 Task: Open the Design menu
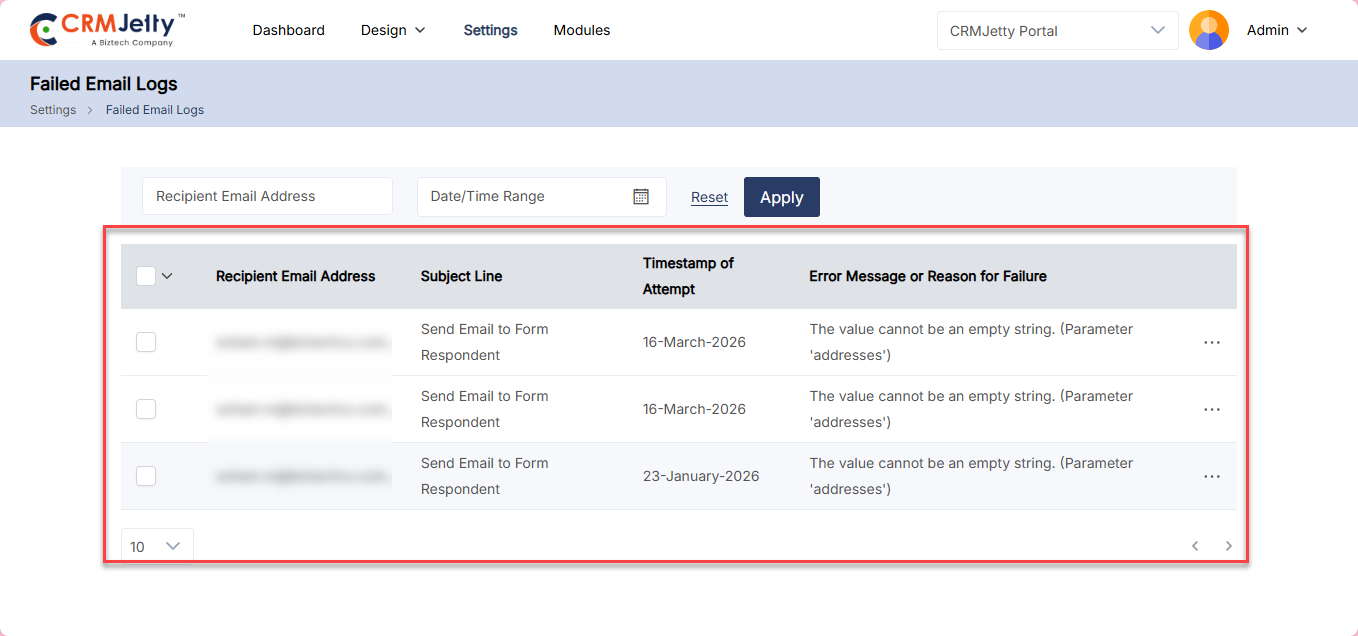[x=393, y=31]
